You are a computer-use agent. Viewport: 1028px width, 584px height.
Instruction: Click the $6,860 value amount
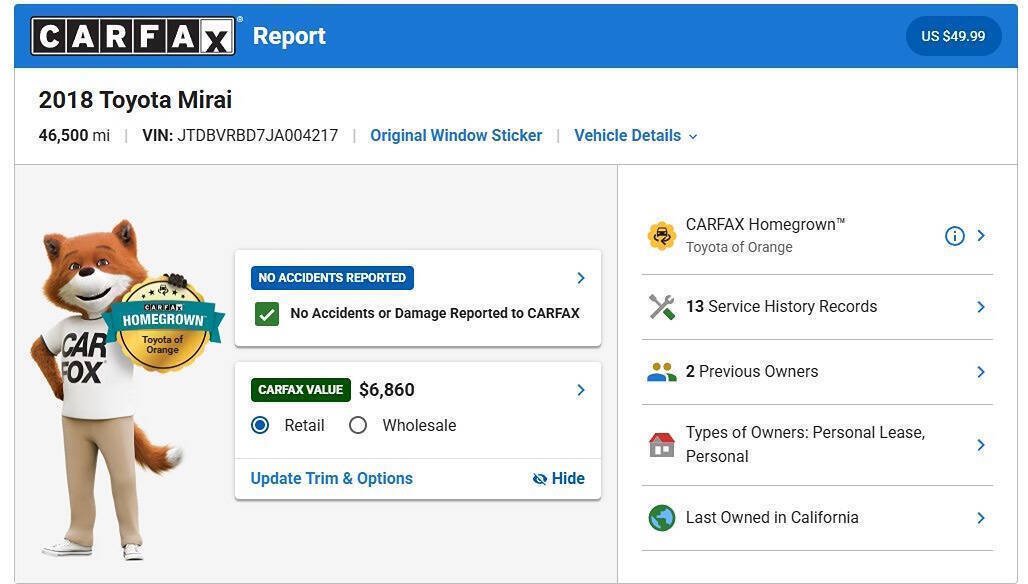[387, 390]
